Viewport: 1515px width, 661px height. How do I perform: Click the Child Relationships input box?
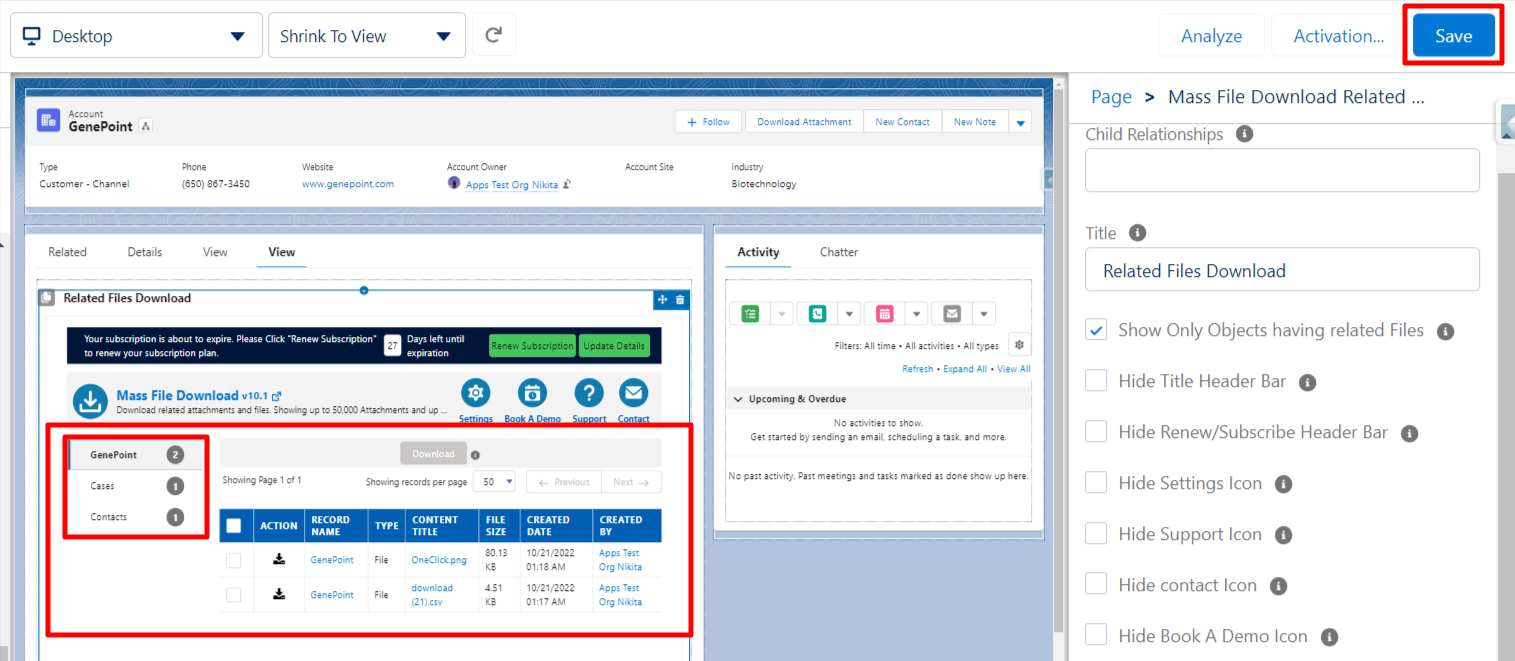coord(1282,170)
